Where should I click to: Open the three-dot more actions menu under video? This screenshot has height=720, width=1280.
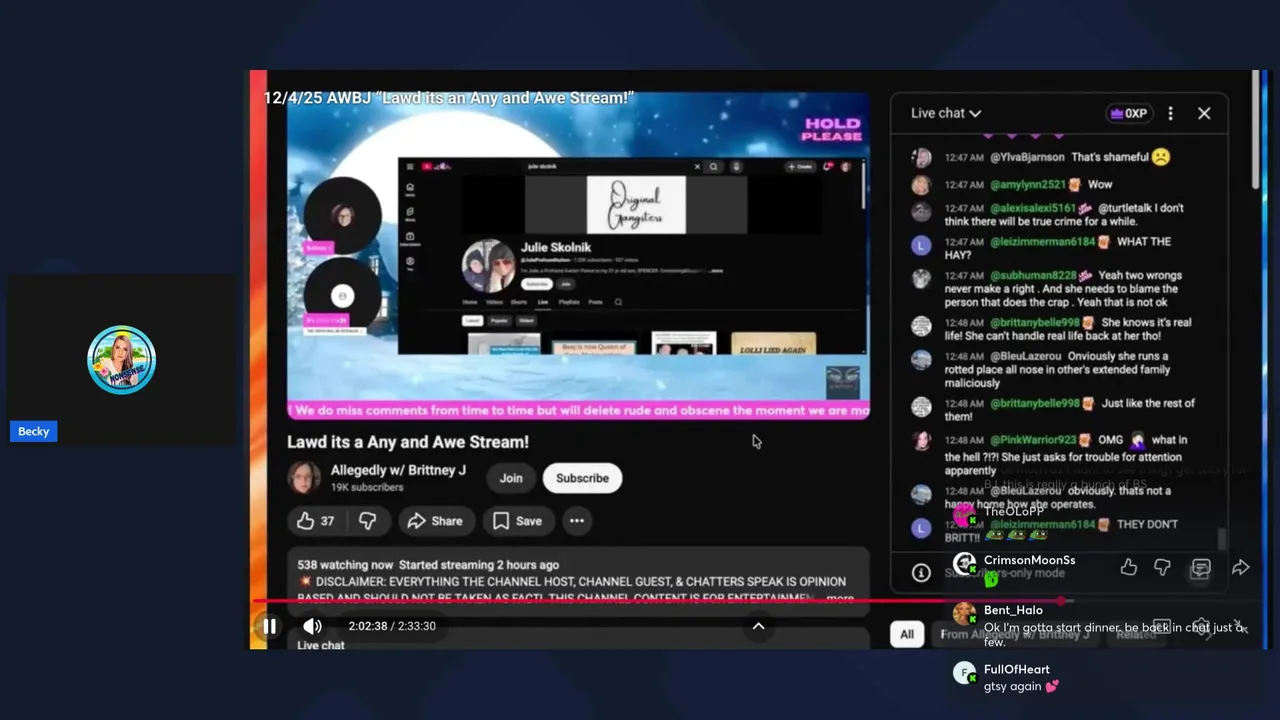pyautogui.click(x=577, y=521)
